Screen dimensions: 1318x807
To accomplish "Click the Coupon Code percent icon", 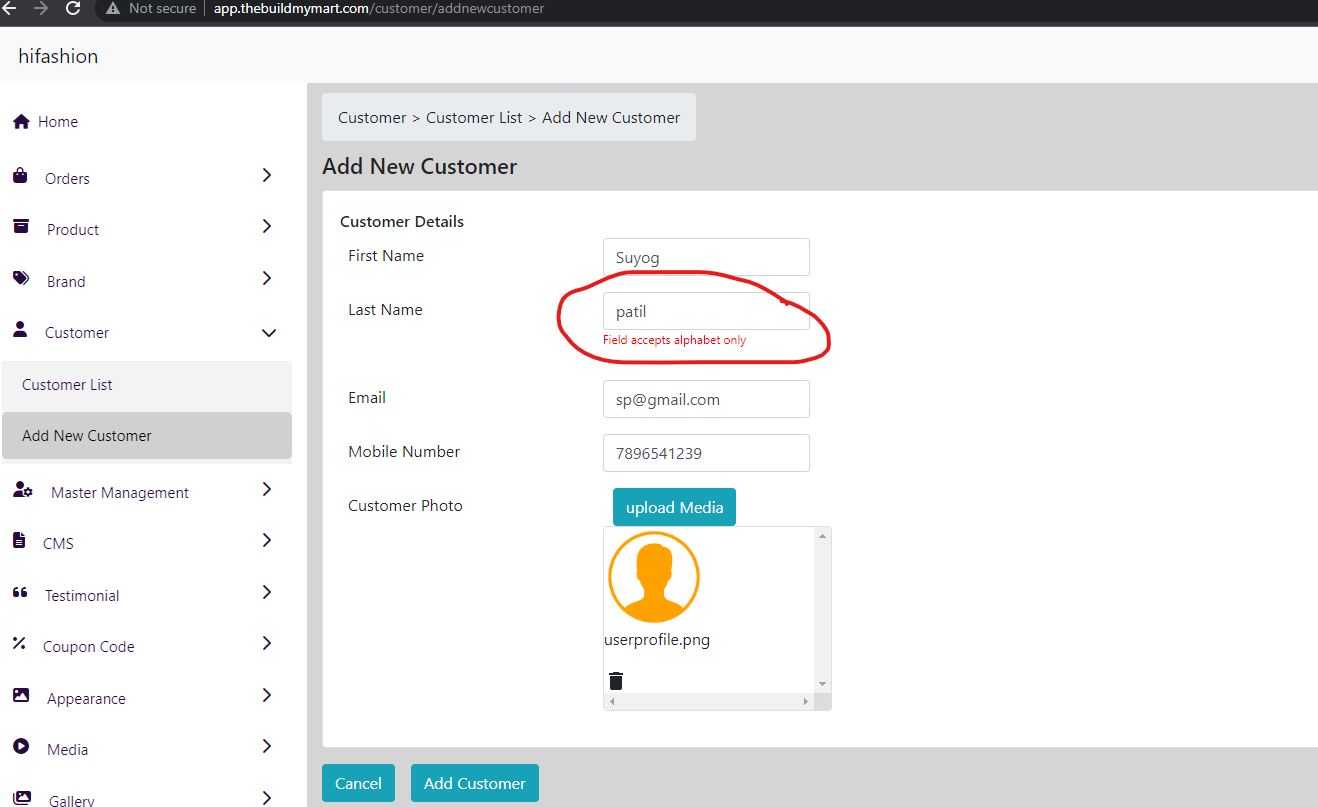I will click(19, 643).
